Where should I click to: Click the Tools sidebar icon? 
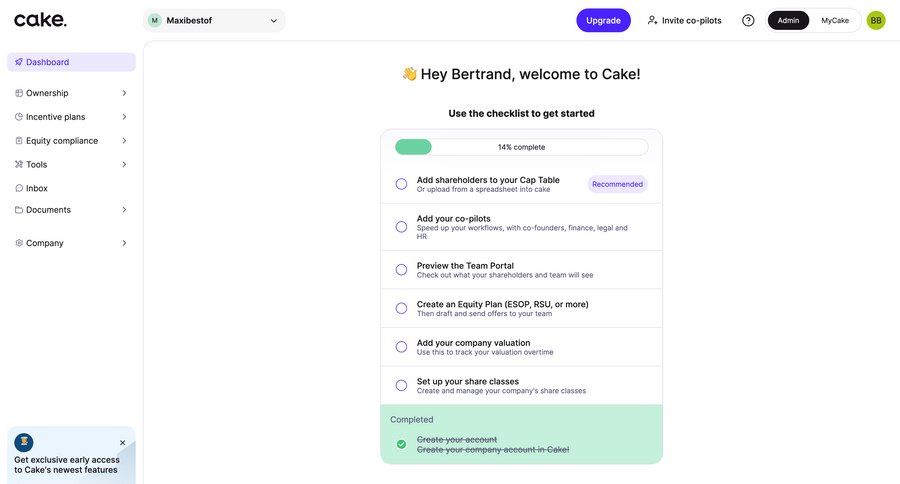click(19, 165)
